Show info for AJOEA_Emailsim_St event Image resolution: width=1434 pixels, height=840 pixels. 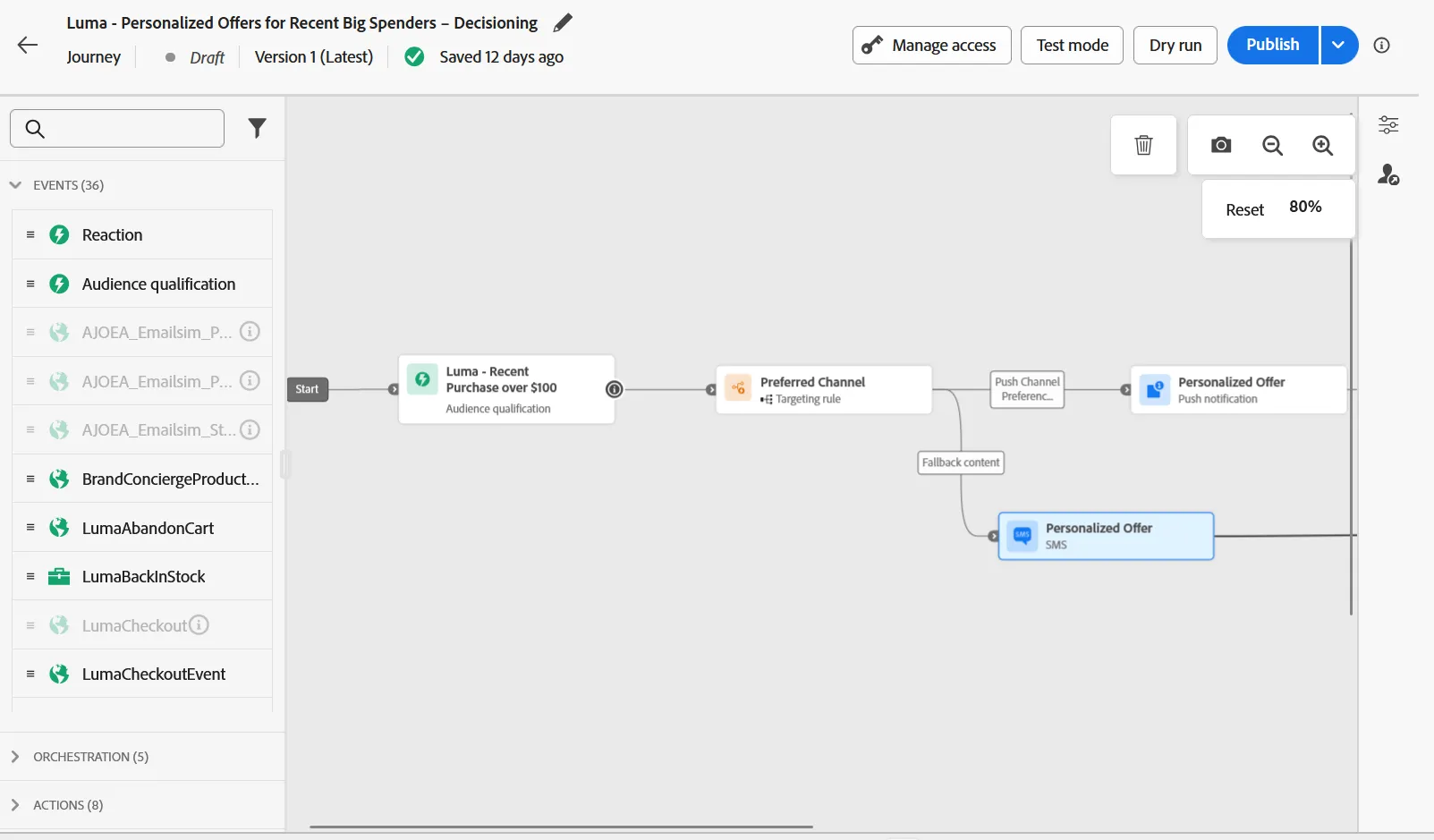point(250,429)
